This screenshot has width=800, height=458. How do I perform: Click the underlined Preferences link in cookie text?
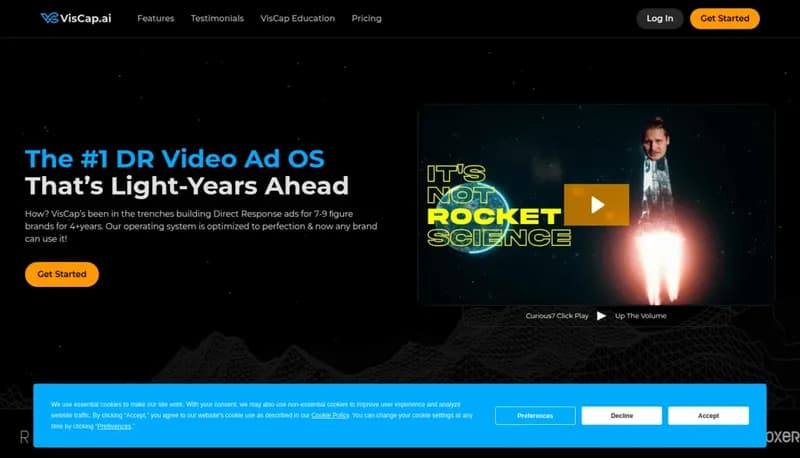114,426
